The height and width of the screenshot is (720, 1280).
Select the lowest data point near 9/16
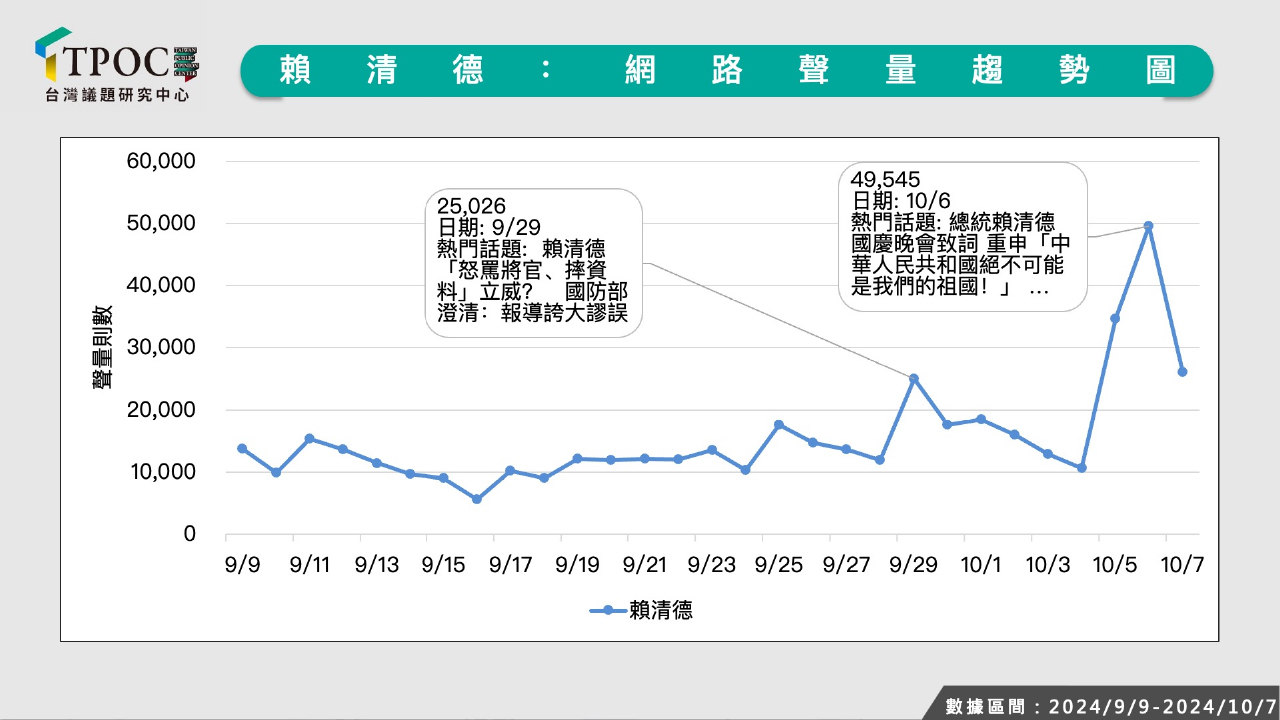(477, 499)
